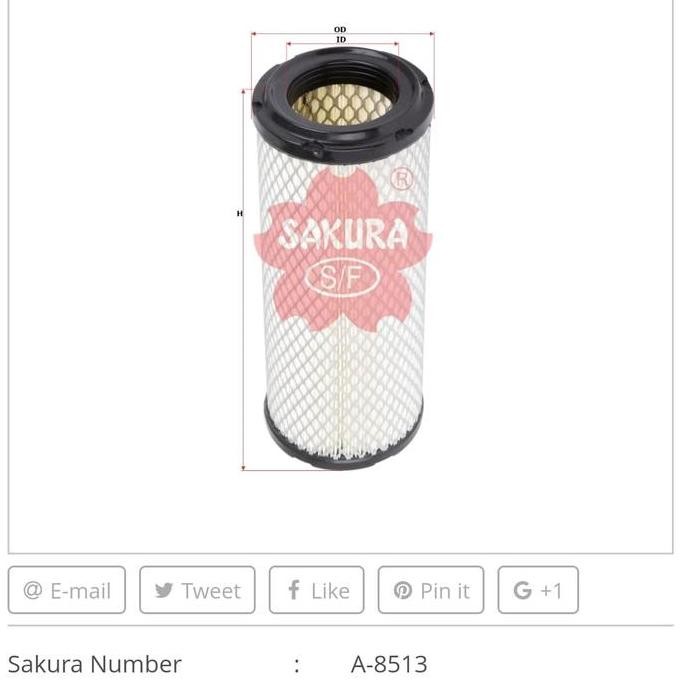
Task: Click the +1 text label
Action: [x=552, y=591]
